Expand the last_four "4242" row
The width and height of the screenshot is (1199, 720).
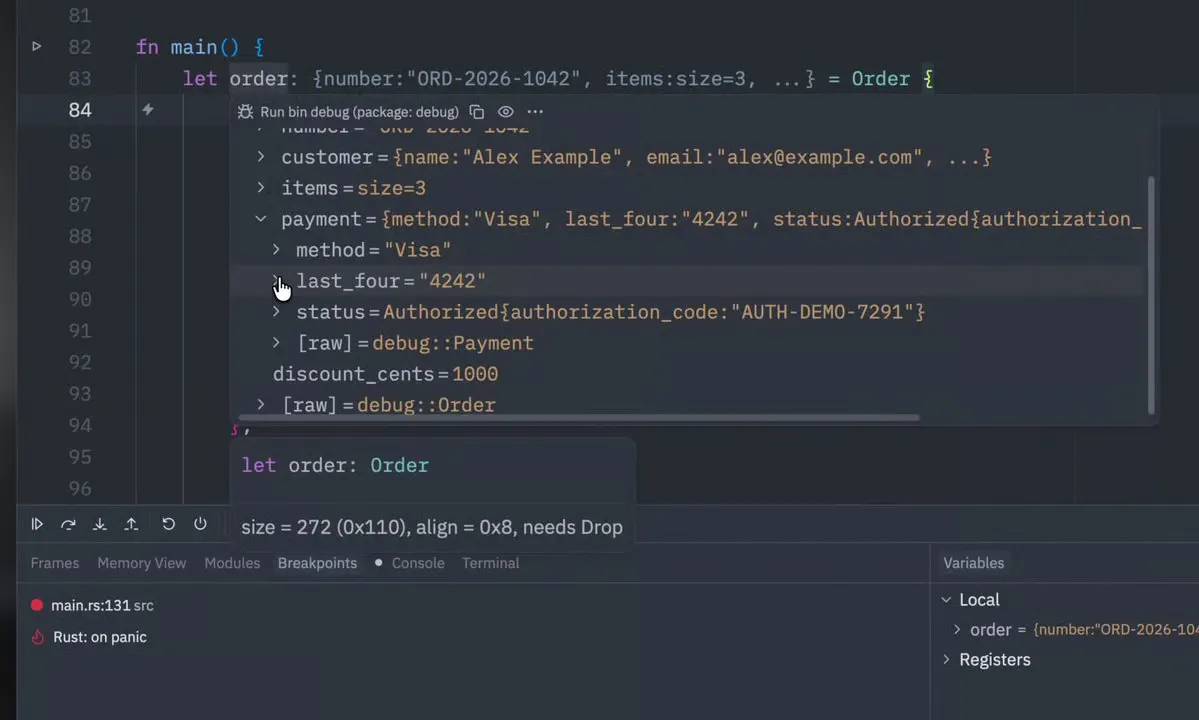coord(276,281)
